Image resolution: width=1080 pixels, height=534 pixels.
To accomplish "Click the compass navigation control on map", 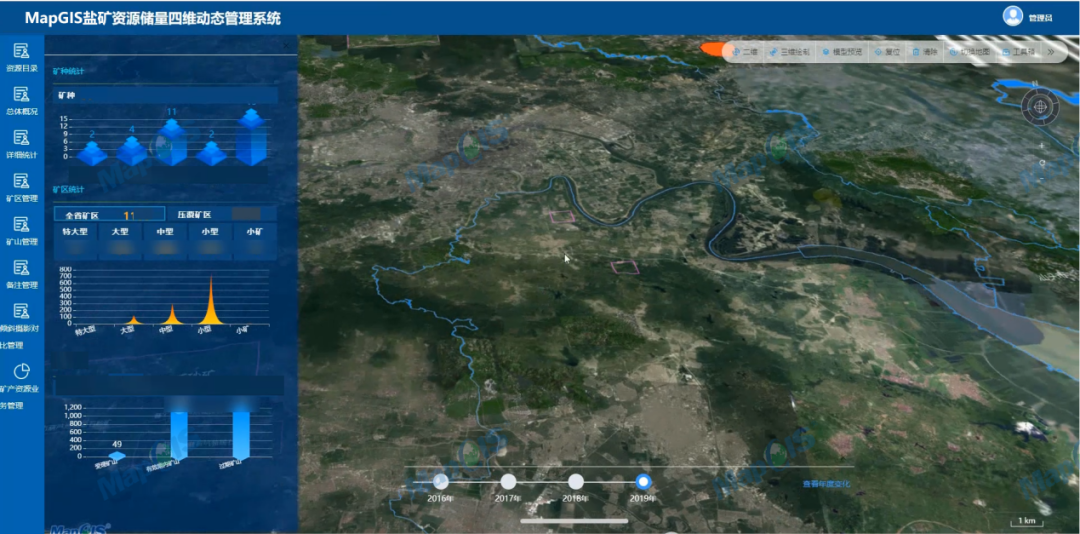I will [1039, 106].
